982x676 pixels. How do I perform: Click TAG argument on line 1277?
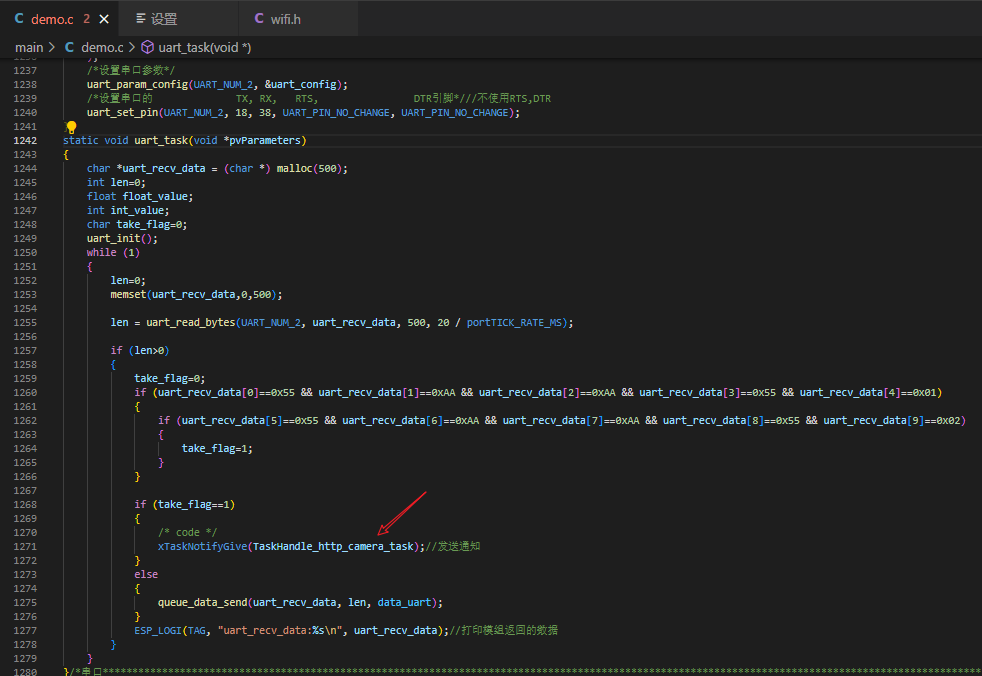197,631
